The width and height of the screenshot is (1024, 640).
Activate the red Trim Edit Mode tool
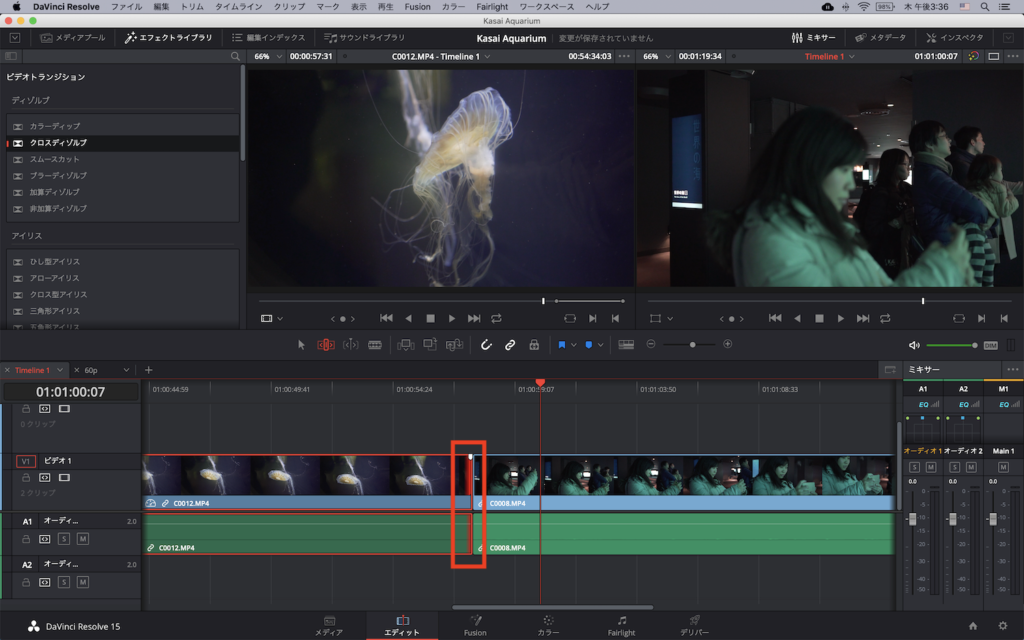325,344
